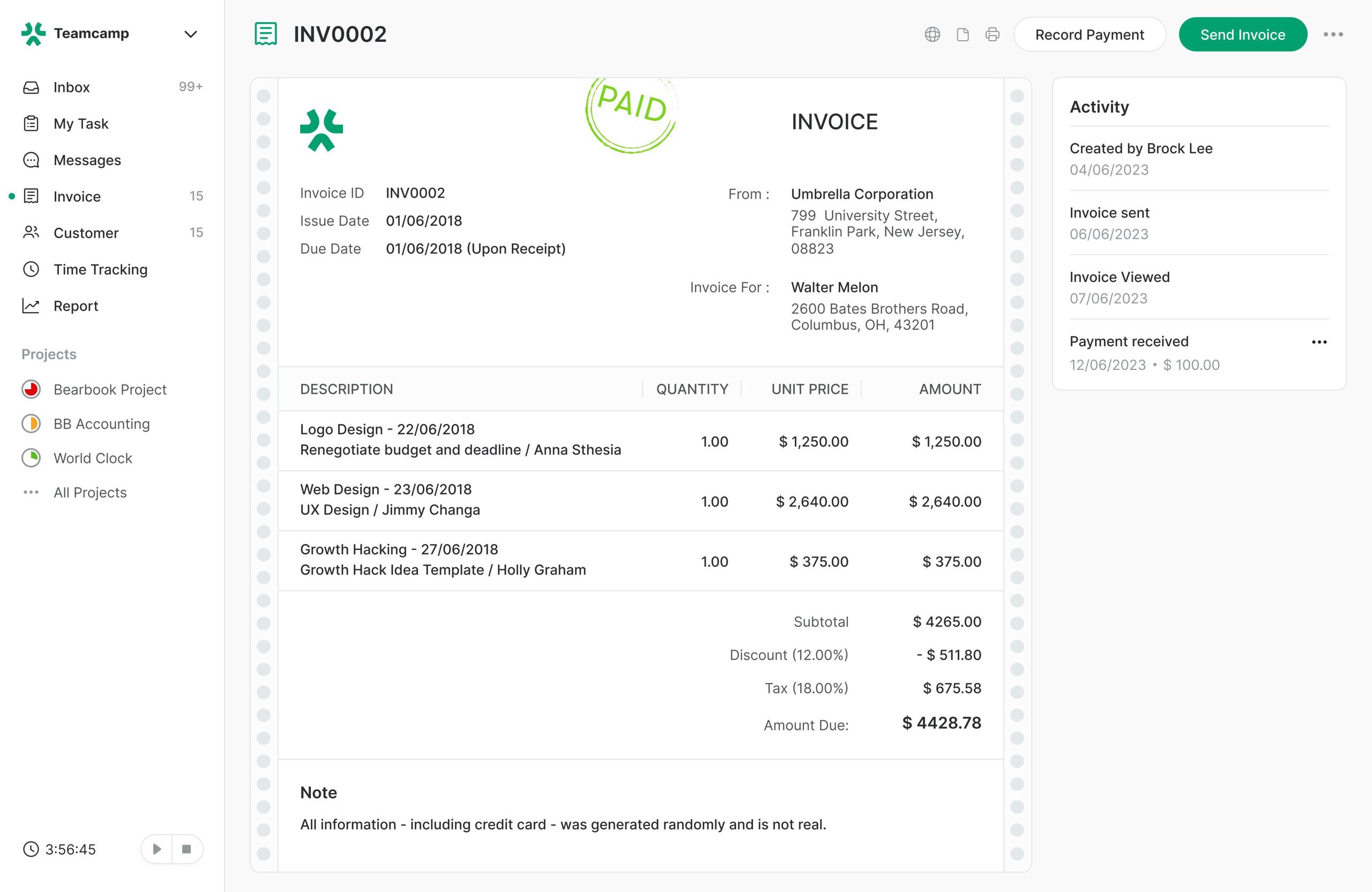Viewport: 1372px width, 892px height.
Task: Expand All Projects in the sidebar
Action: [90, 493]
